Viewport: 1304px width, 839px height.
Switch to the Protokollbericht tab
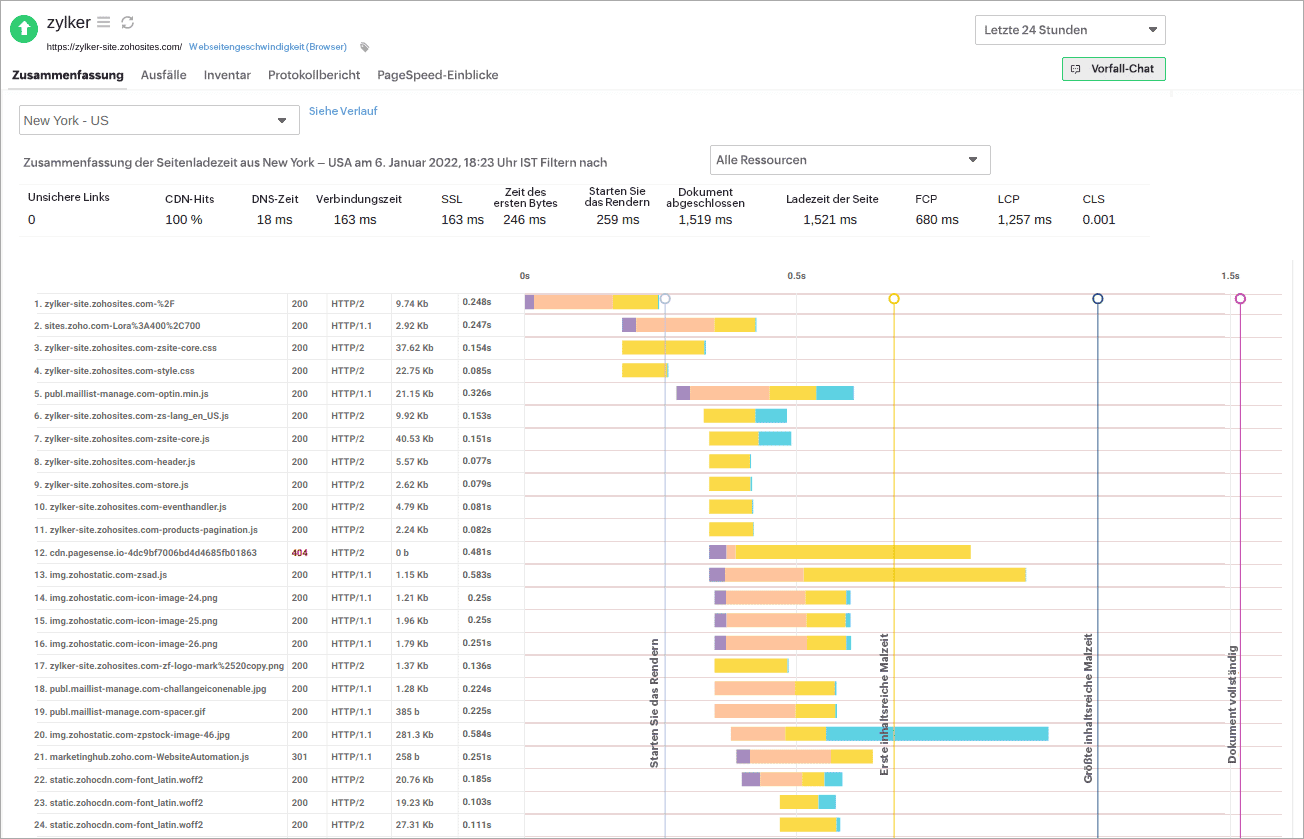point(314,75)
